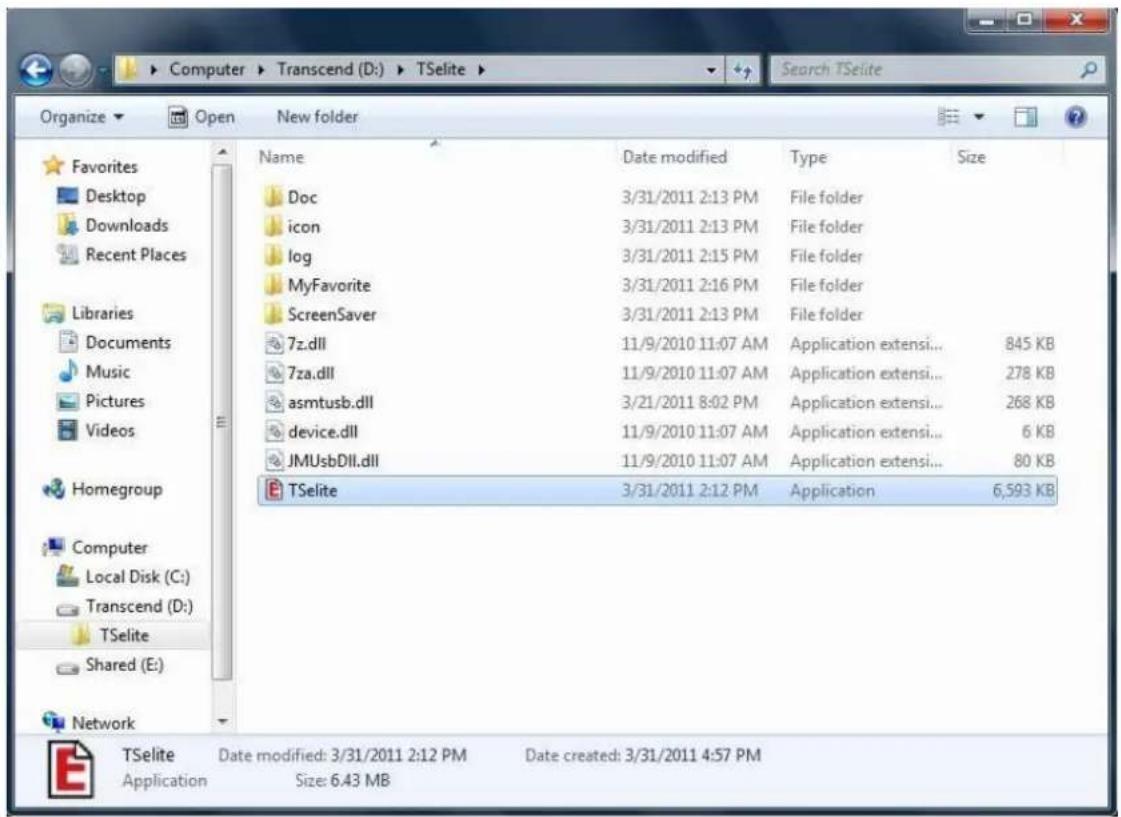The width and height of the screenshot is (1121, 817).
Task: Click asmtusb.dll date 3/21/2011 8:02 PM
Action: click(x=689, y=402)
